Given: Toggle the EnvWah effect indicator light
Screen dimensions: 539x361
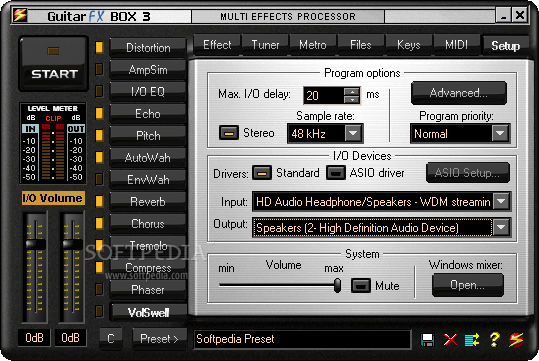Looking at the screenshot, I should click(x=99, y=179).
